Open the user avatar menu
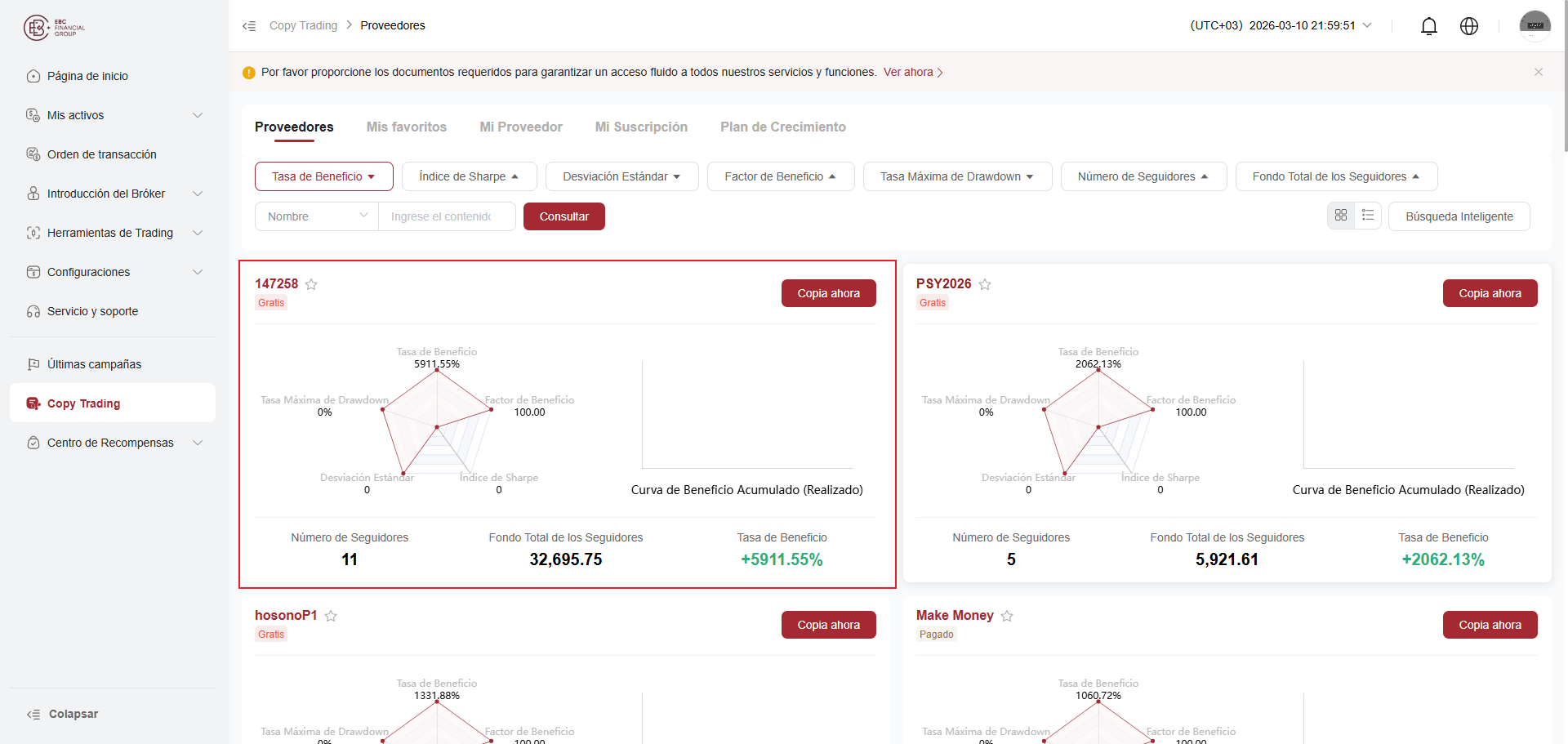Viewport: 1568px width, 744px height. [1535, 26]
